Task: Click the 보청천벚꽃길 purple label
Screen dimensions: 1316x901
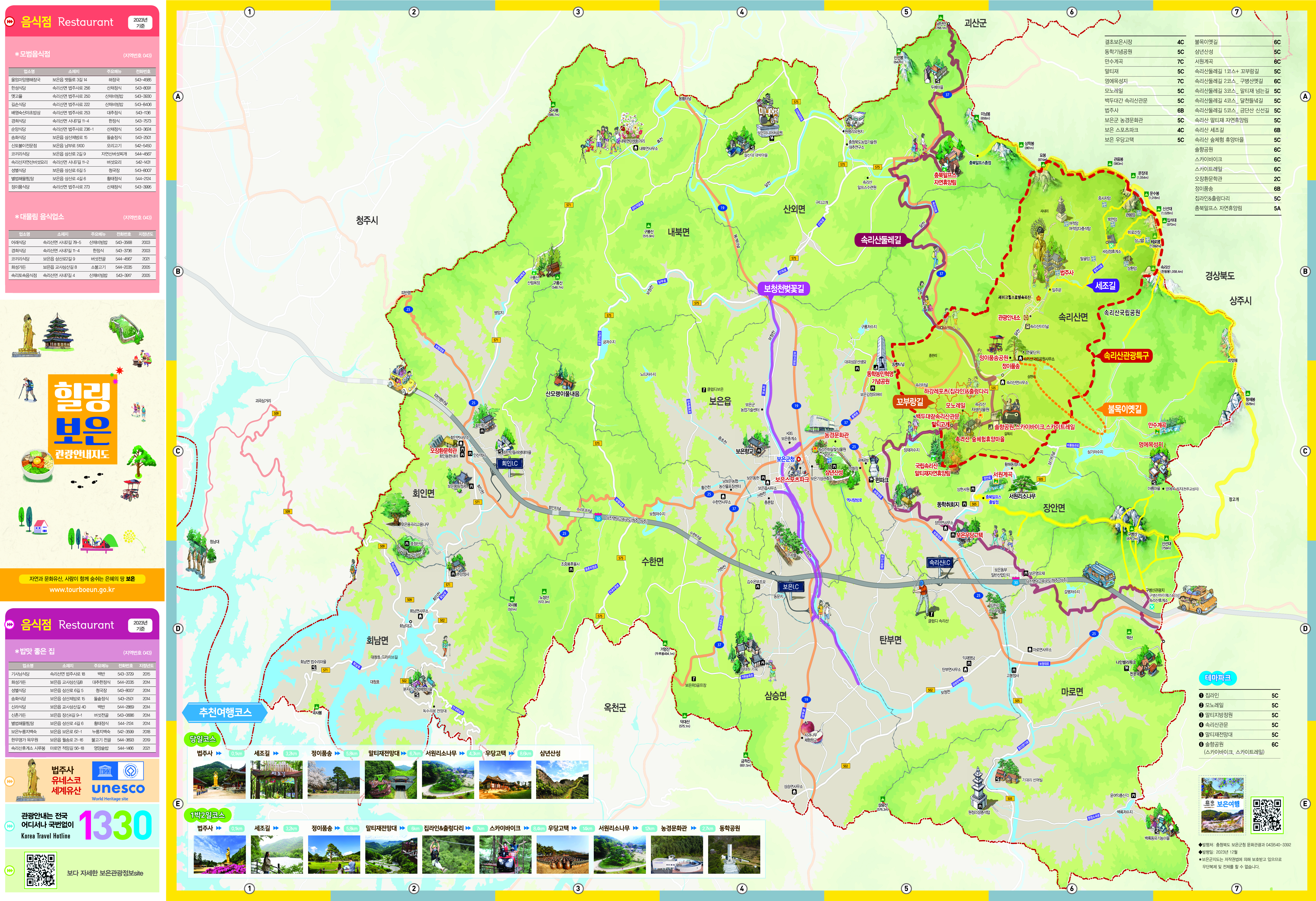Action: [x=784, y=288]
